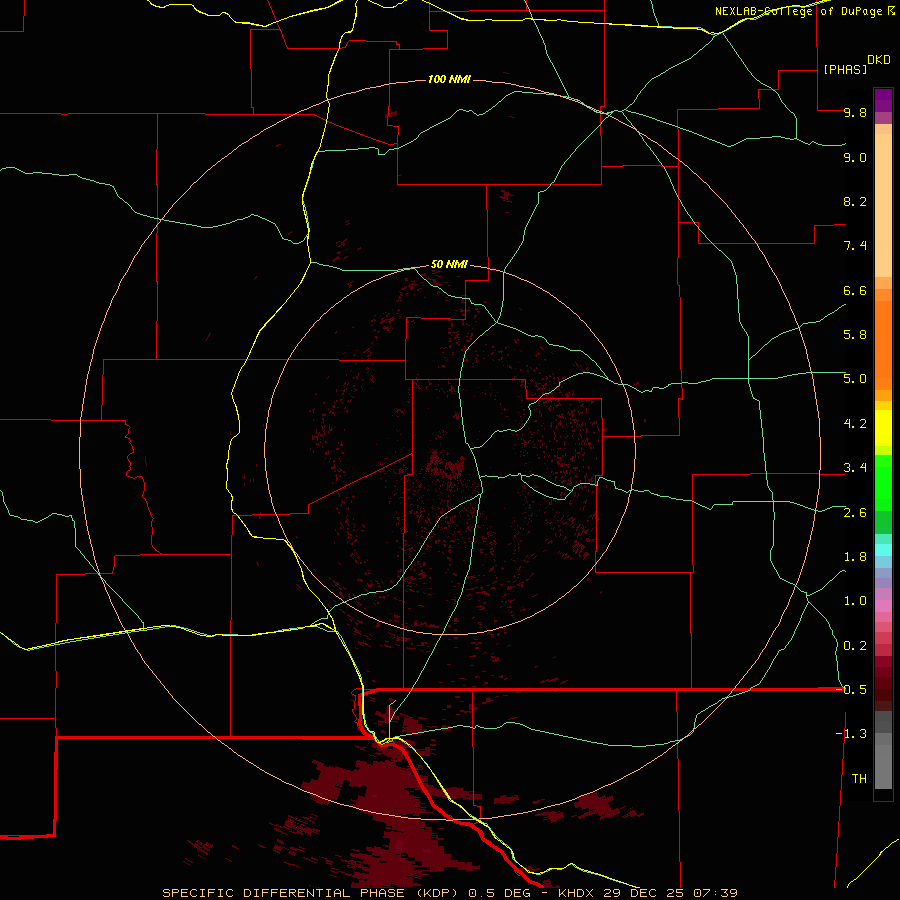The image size is (900, 900).
Task: Pick the pink segment of the color bar
Action: pyautogui.click(x=883, y=606)
